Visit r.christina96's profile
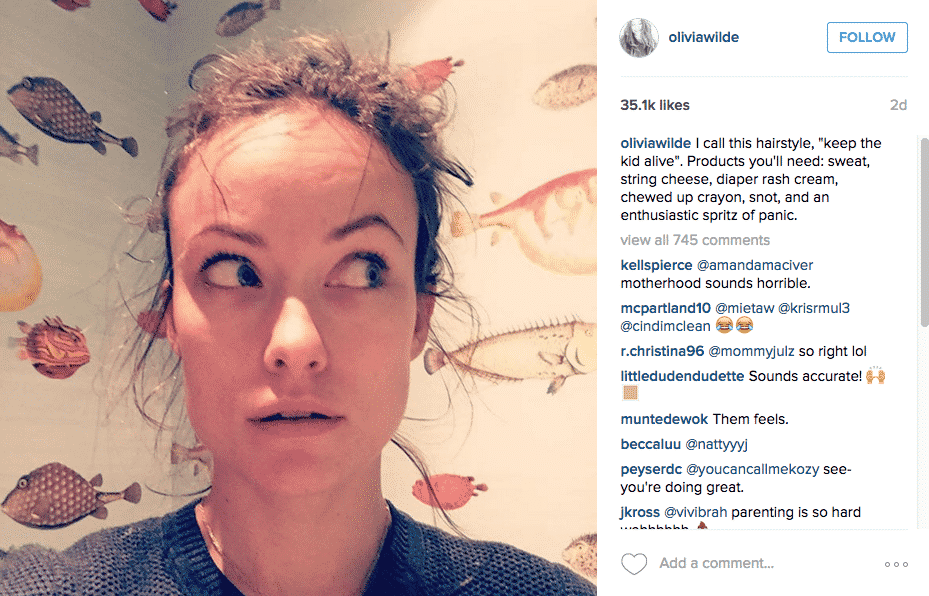929x596 pixels. pyautogui.click(x=662, y=351)
